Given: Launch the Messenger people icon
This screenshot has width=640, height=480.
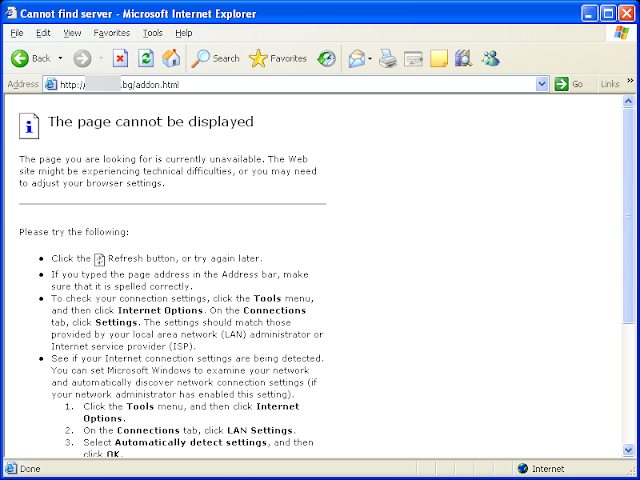Looking at the screenshot, I should tap(490, 58).
